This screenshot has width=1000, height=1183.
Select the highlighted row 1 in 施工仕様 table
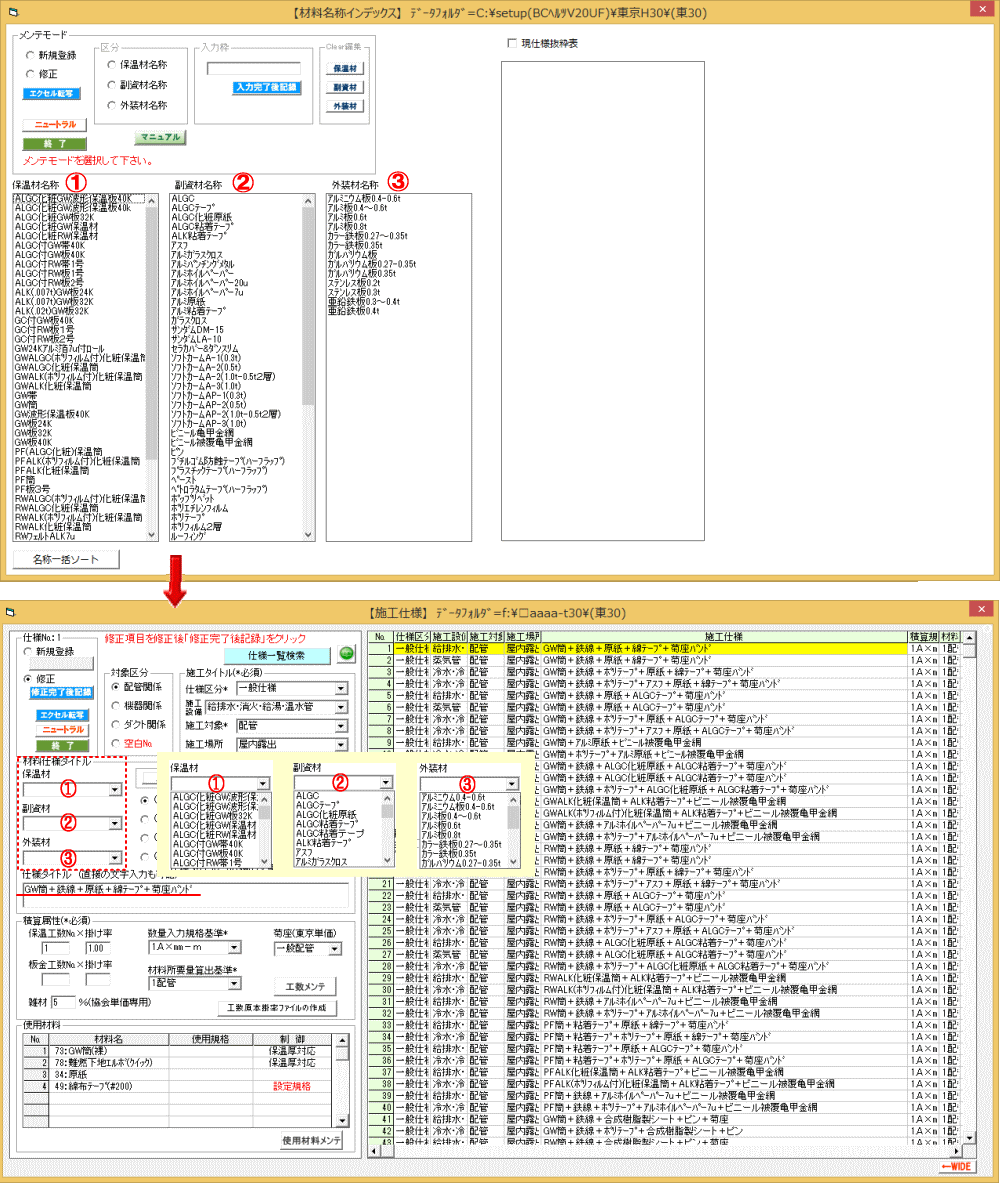[665, 649]
